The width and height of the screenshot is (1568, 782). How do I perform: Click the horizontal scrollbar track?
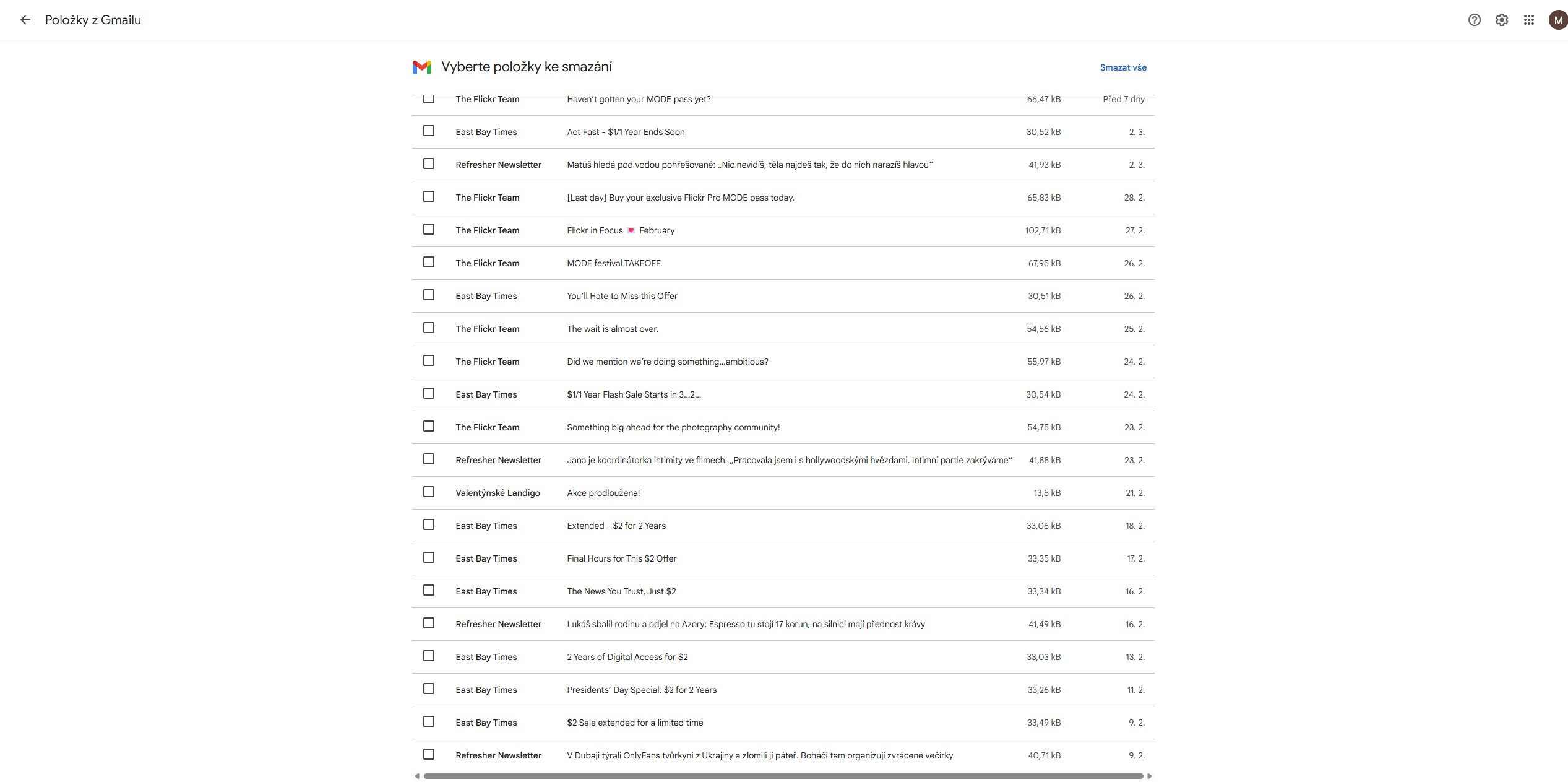click(783, 776)
